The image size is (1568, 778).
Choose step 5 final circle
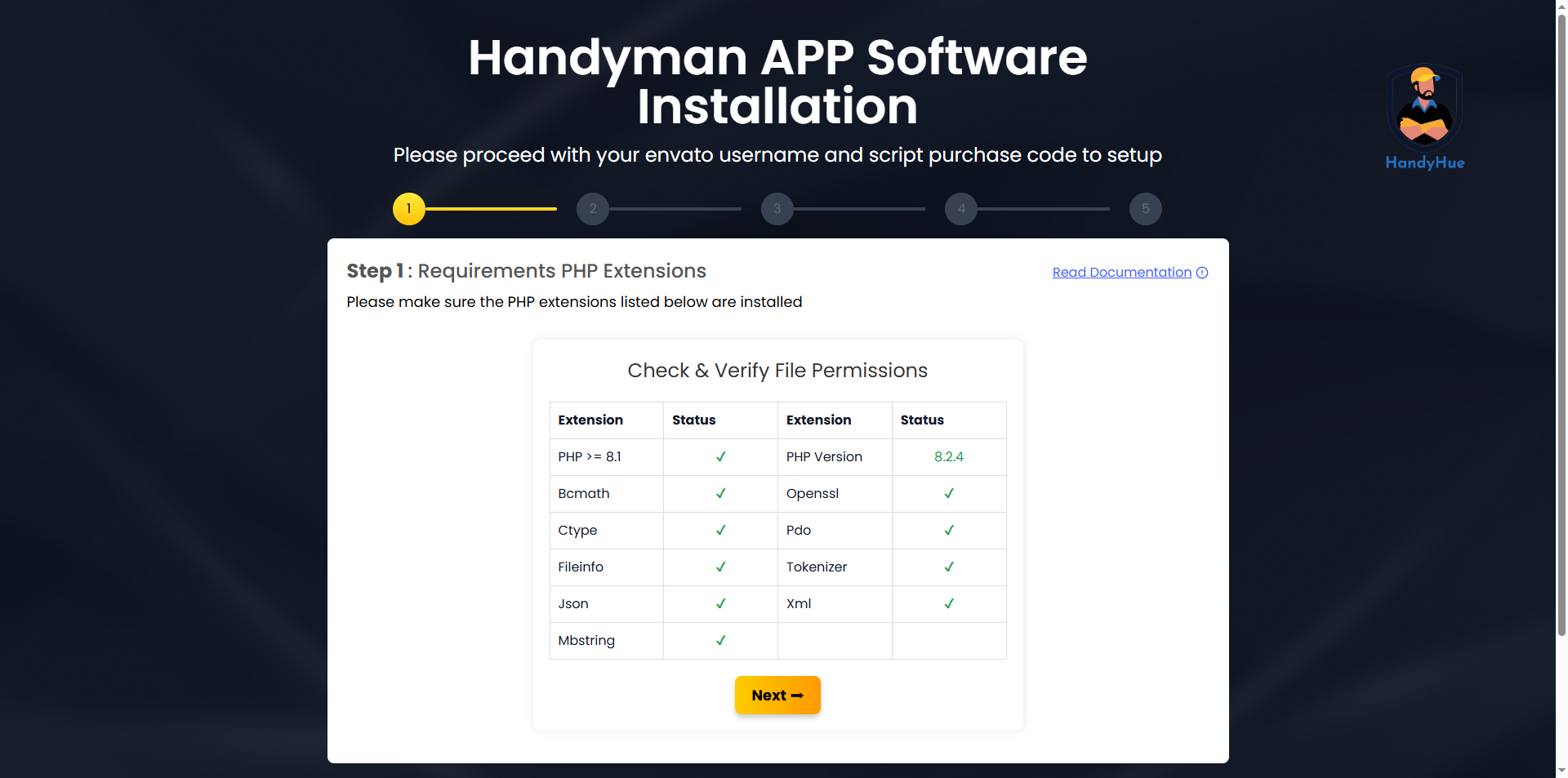1145,209
